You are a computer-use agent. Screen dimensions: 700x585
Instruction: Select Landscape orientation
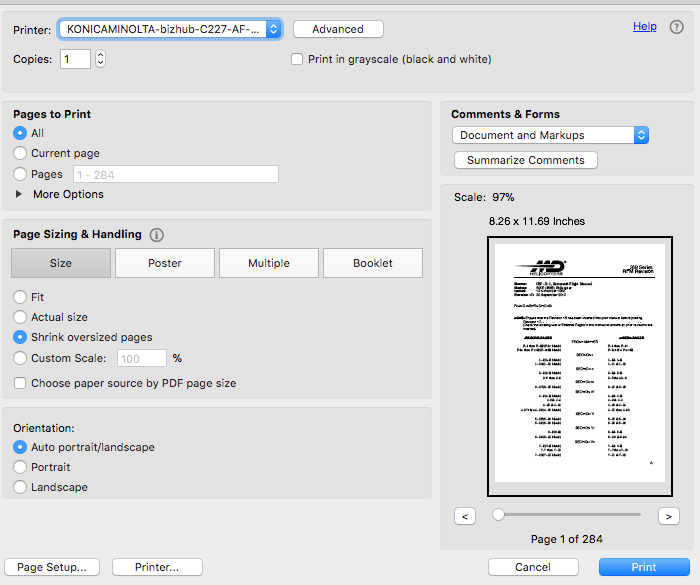click(x=20, y=487)
